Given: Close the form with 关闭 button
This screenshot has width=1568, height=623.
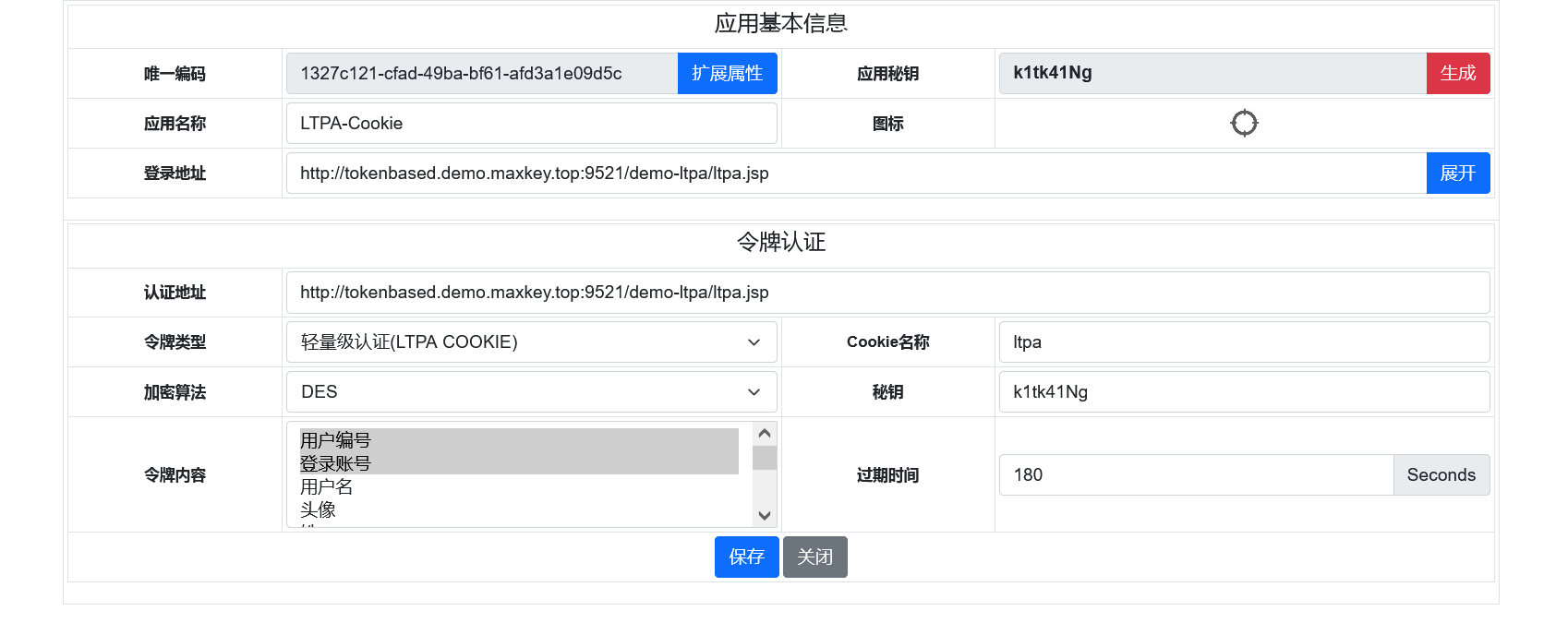Looking at the screenshot, I should click(814, 557).
